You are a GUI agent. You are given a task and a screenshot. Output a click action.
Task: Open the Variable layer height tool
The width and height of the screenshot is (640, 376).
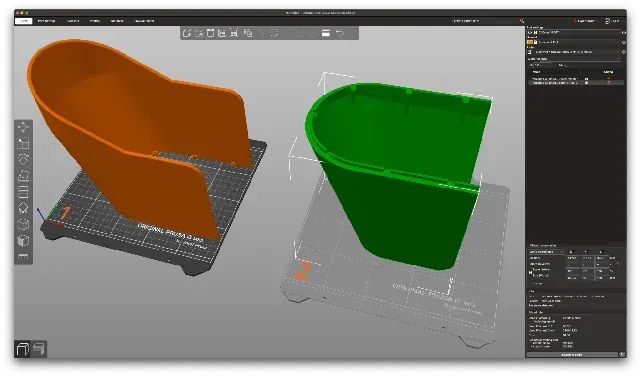coord(325,33)
